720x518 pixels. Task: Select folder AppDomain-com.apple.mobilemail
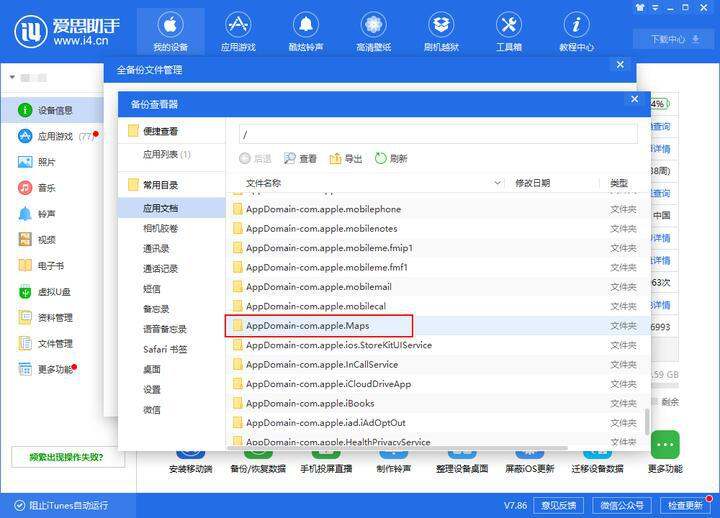click(436, 287)
